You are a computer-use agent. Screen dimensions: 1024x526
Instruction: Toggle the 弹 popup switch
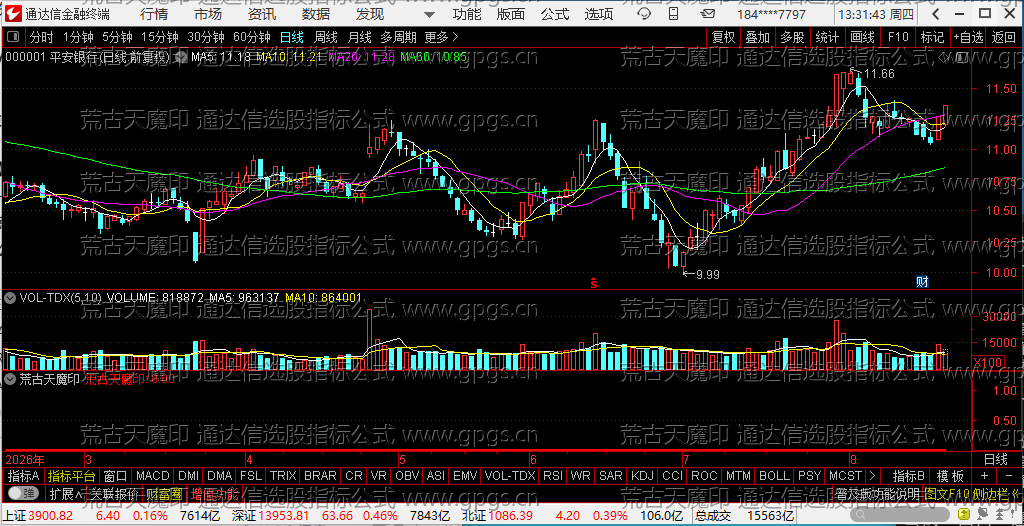[22, 493]
